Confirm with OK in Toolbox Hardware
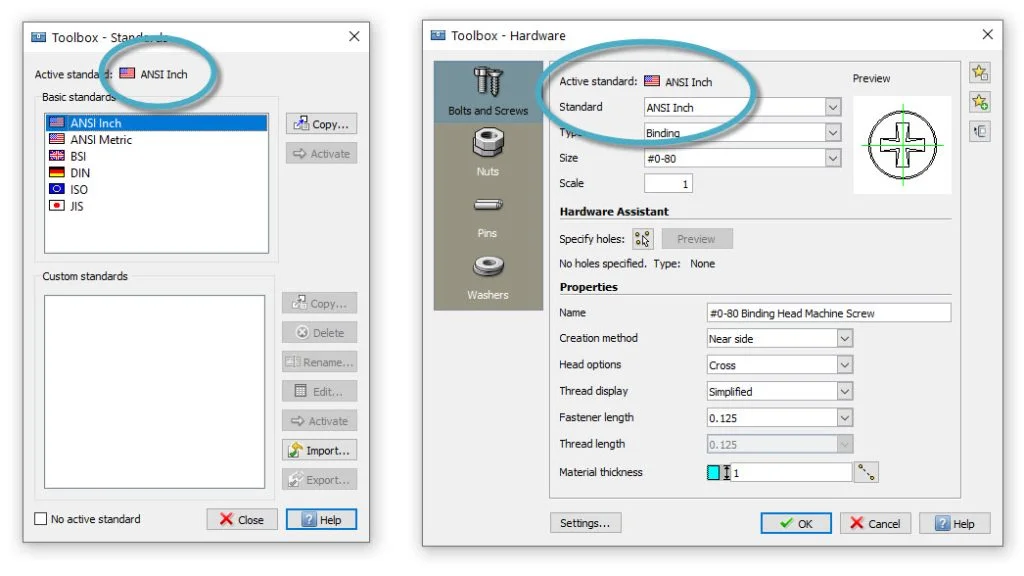The image size is (1024, 576). (x=796, y=523)
